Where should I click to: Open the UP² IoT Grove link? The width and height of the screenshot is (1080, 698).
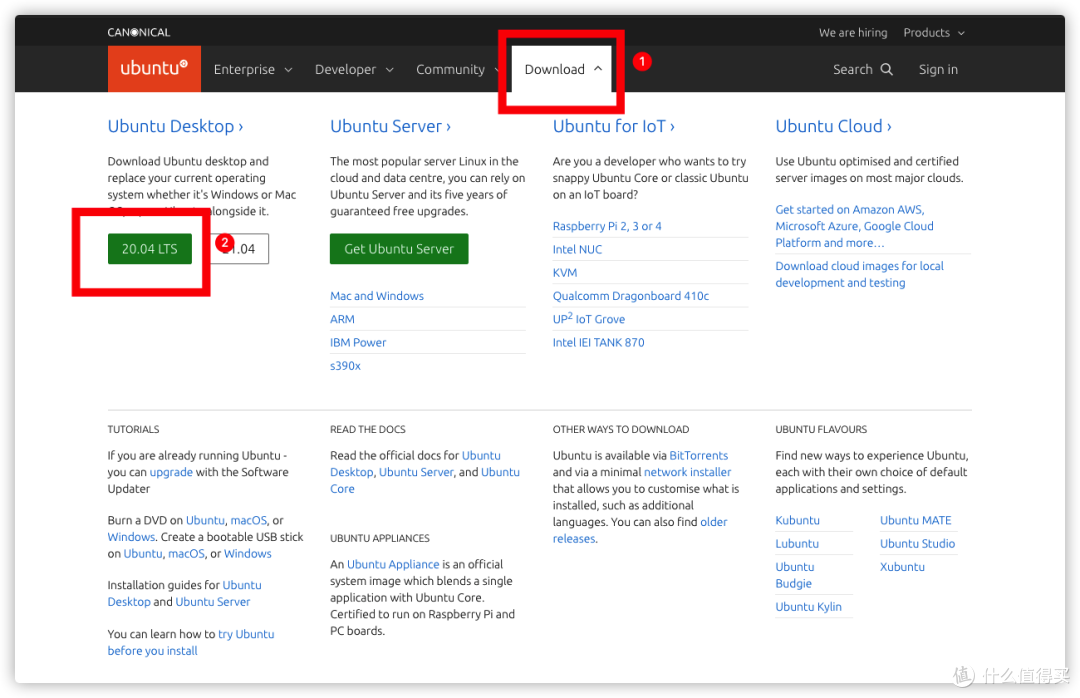point(589,319)
